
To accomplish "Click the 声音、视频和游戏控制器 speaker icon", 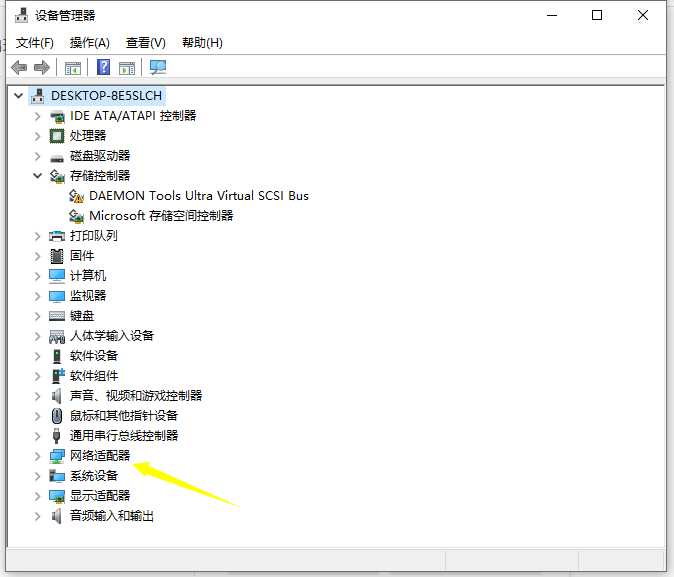I will [x=56, y=396].
